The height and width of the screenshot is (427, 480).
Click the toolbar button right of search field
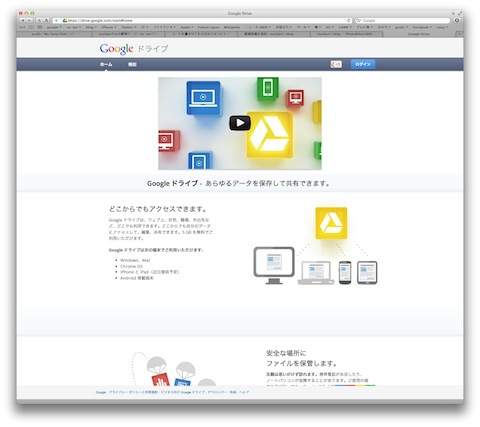coord(457,20)
